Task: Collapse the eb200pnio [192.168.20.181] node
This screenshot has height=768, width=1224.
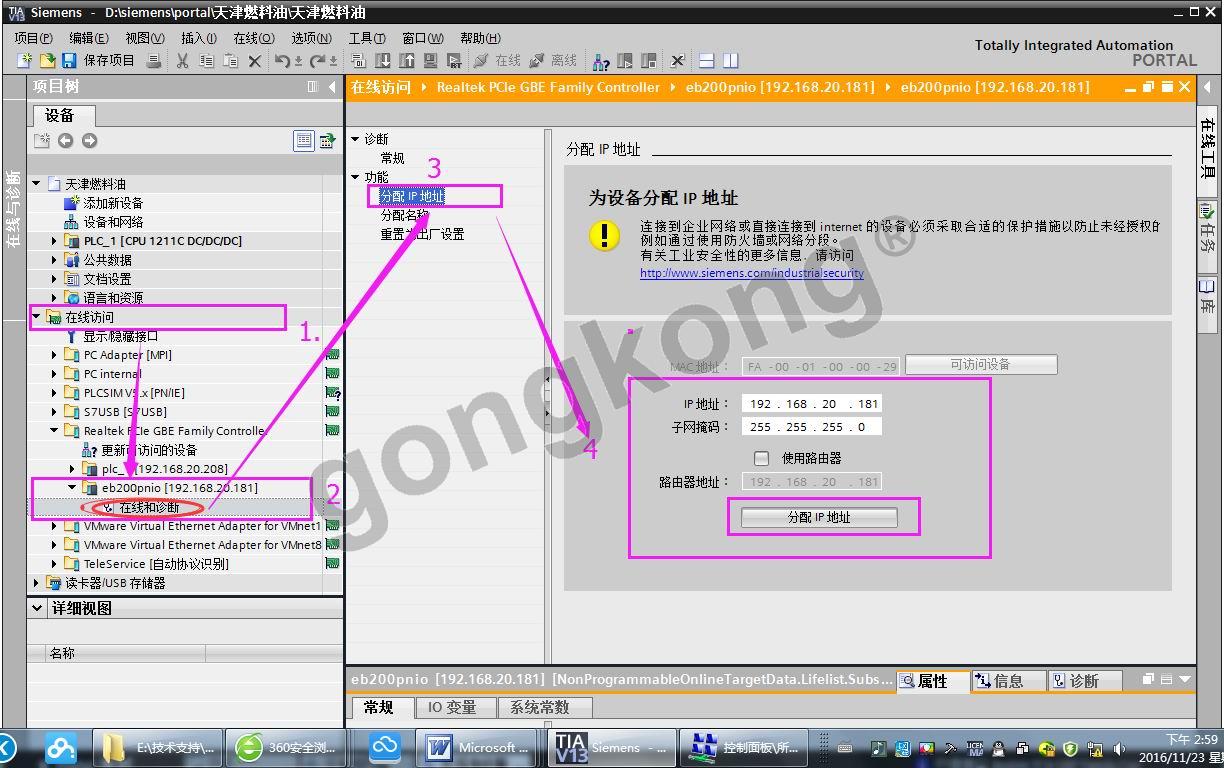Action: (72, 488)
